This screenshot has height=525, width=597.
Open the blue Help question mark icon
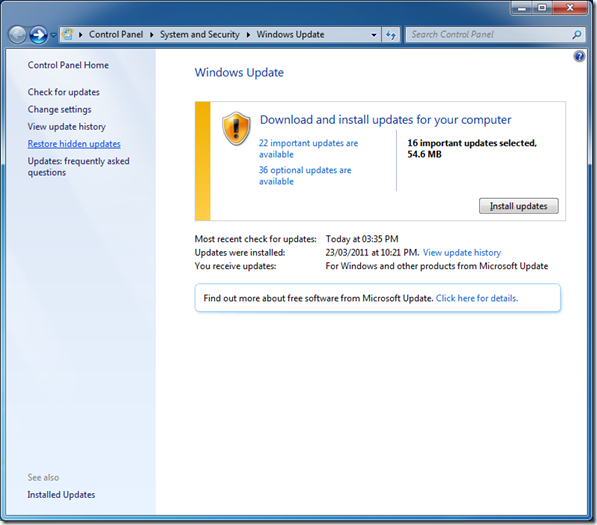coord(579,57)
